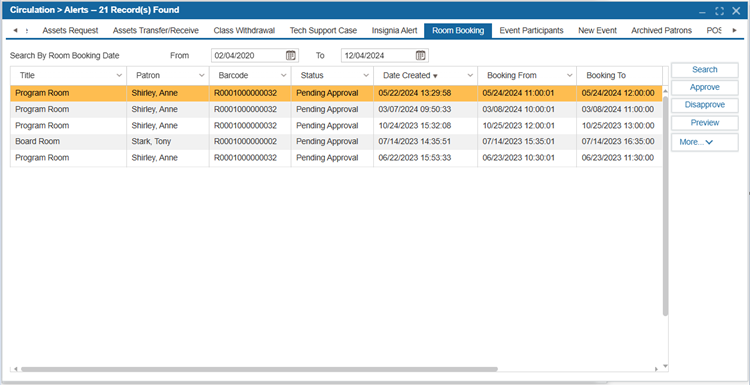Open the To date calendar picker

click(x=420, y=55)
